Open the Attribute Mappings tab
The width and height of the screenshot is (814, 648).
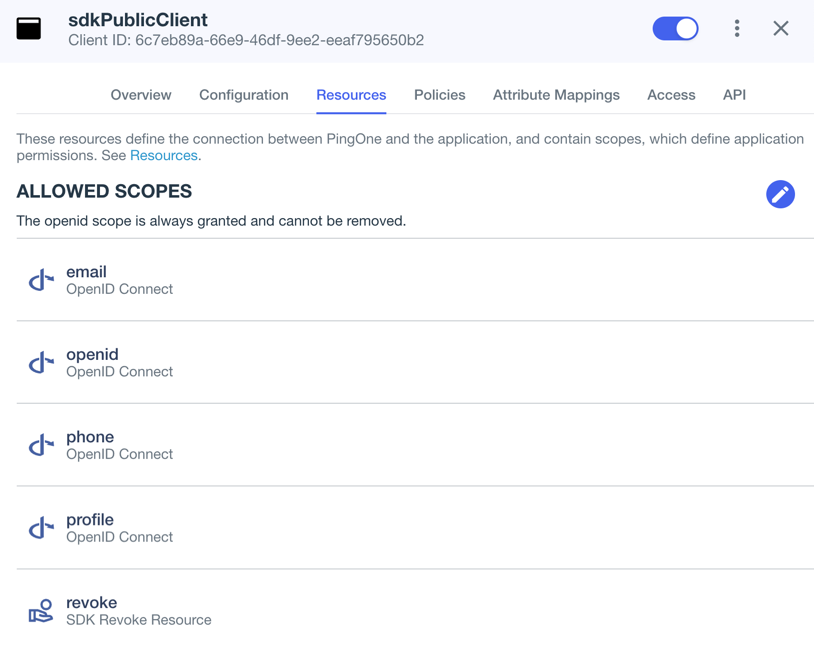point(556,95)
